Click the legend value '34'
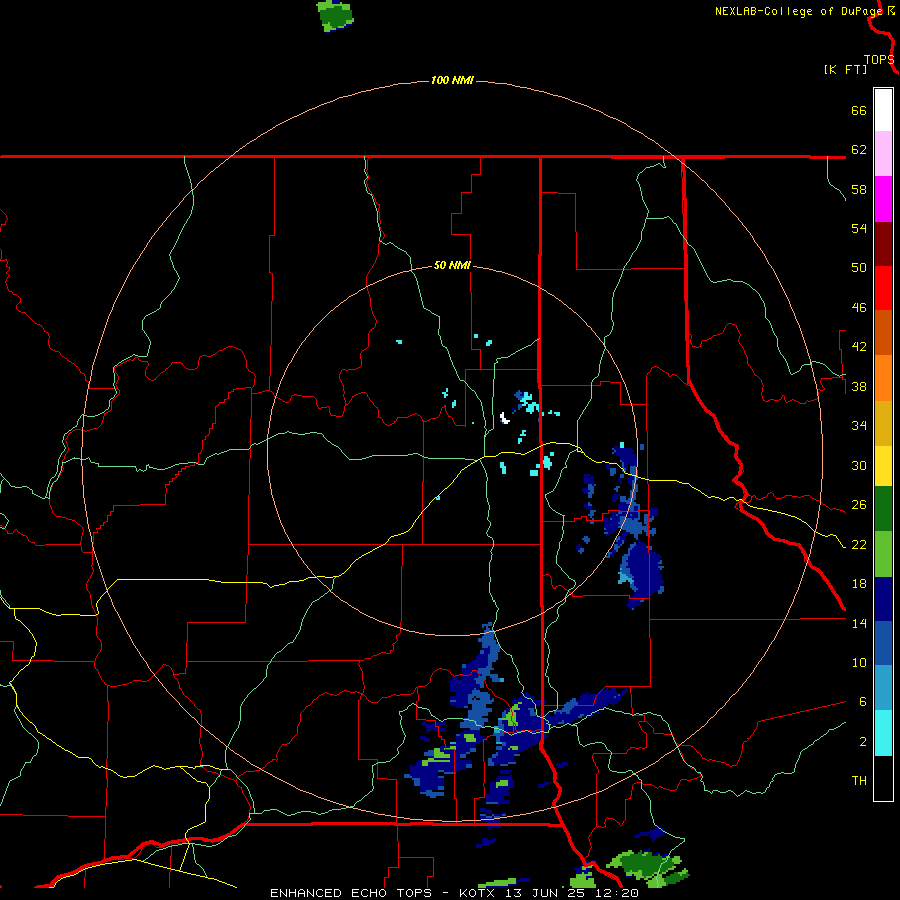Screen dimensions: 900x900 [859, 426]
